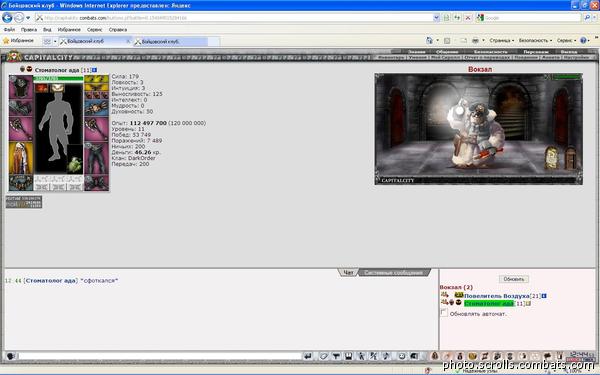Image resolution: width=600 pixels, height=375 pixels.
Task: Click Избранное favorites button with star
Action: coord(18,40)
